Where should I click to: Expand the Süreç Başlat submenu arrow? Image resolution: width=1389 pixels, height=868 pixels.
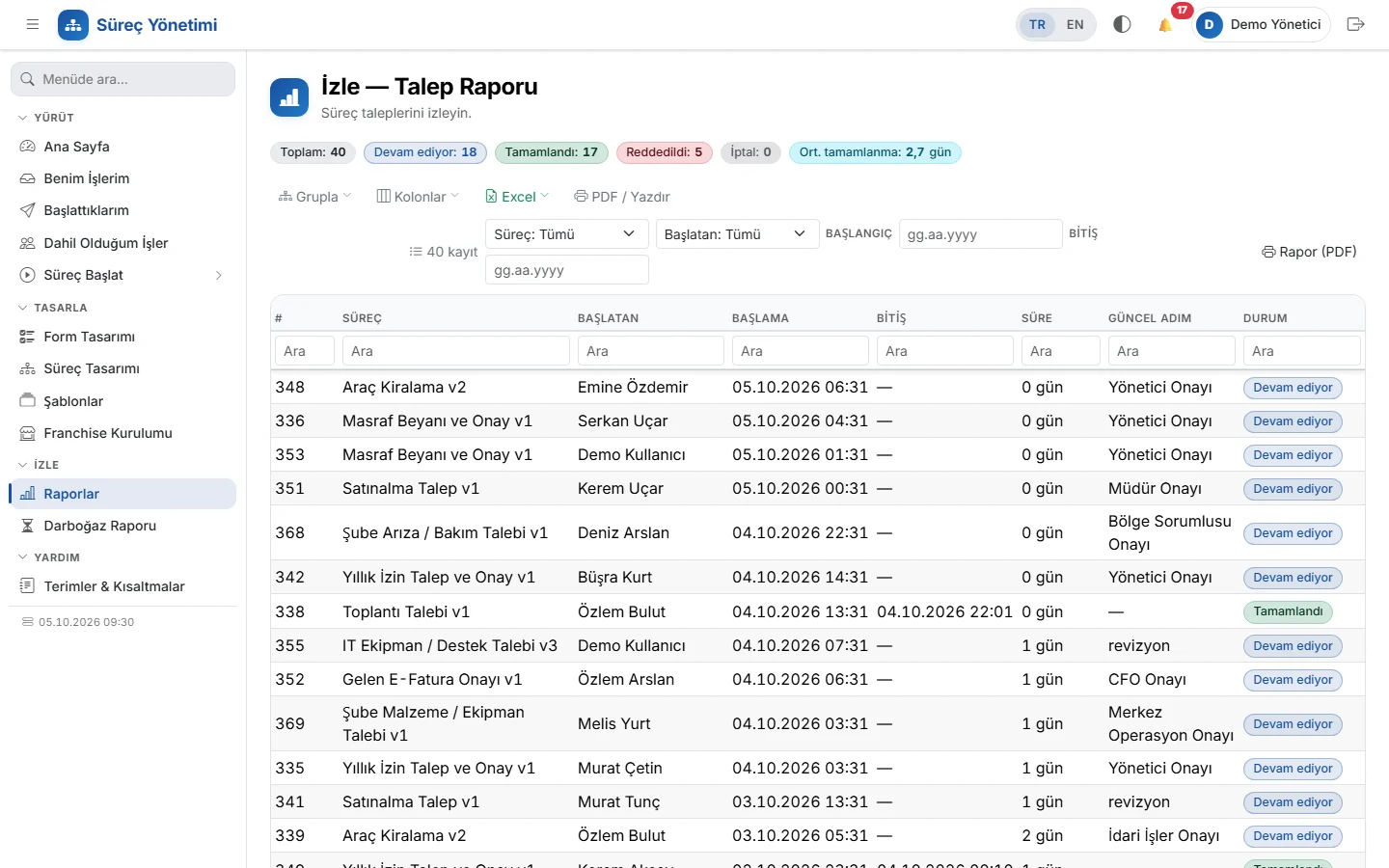point(219,275)
